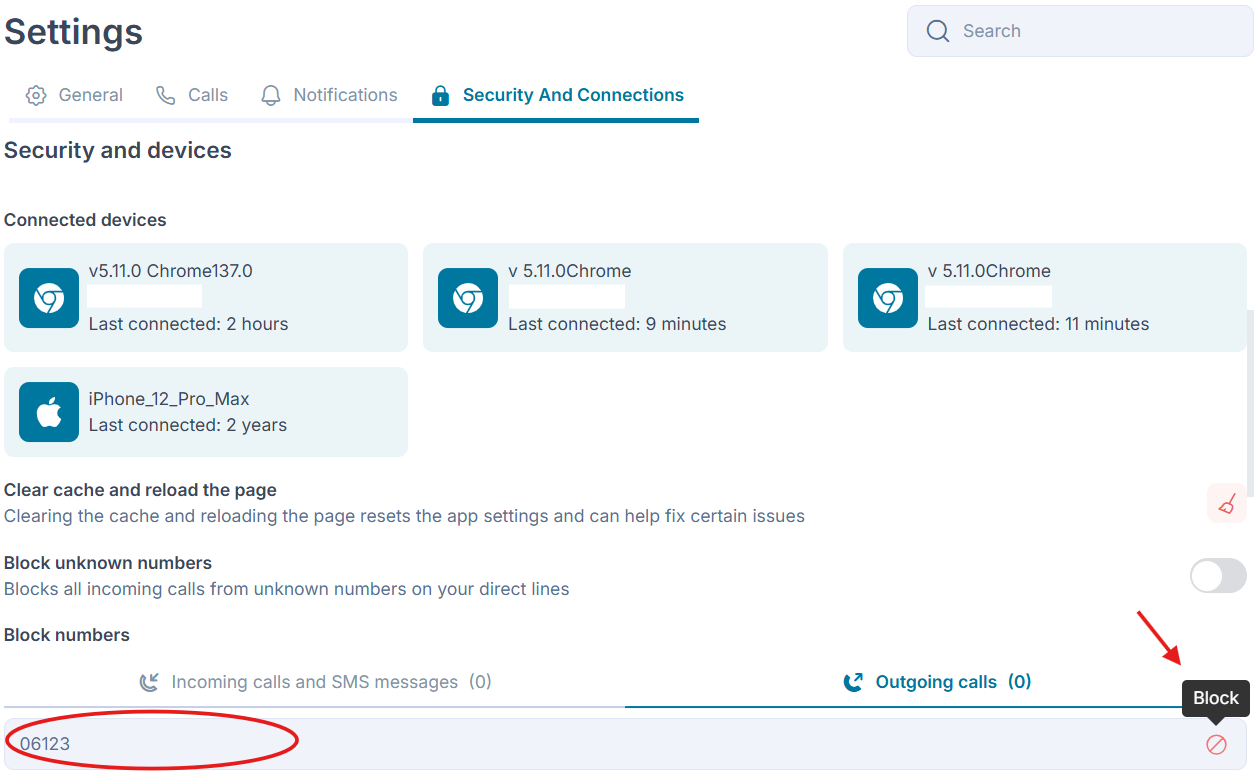Screen dimensions: 1256x773
Task: Click the Chrome icon of device connected 9 minutes ago
Action: point(468,298)
